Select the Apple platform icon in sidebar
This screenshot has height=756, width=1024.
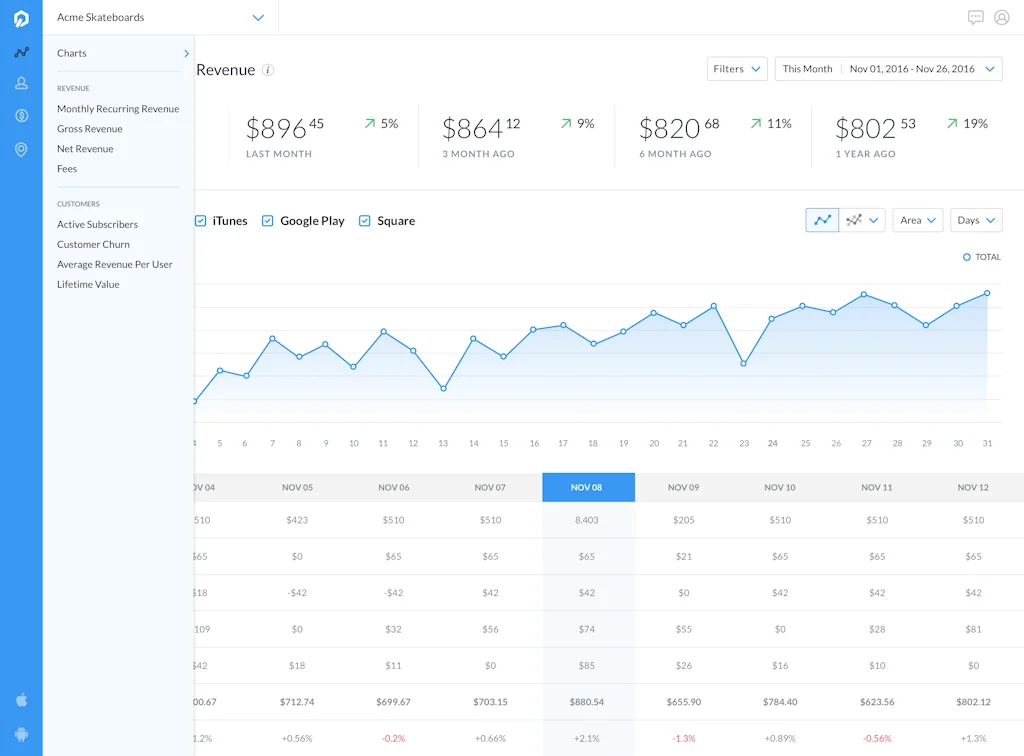tap(22, 700)
